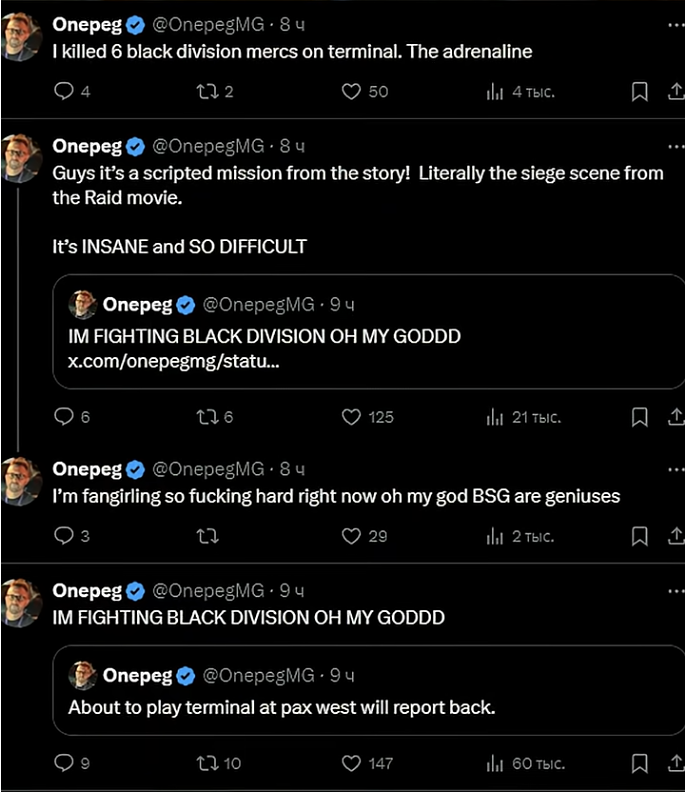Like the "BSG are geniuses" tweet
The height and width of the screenshot is (792, 685).
point(351,536)
